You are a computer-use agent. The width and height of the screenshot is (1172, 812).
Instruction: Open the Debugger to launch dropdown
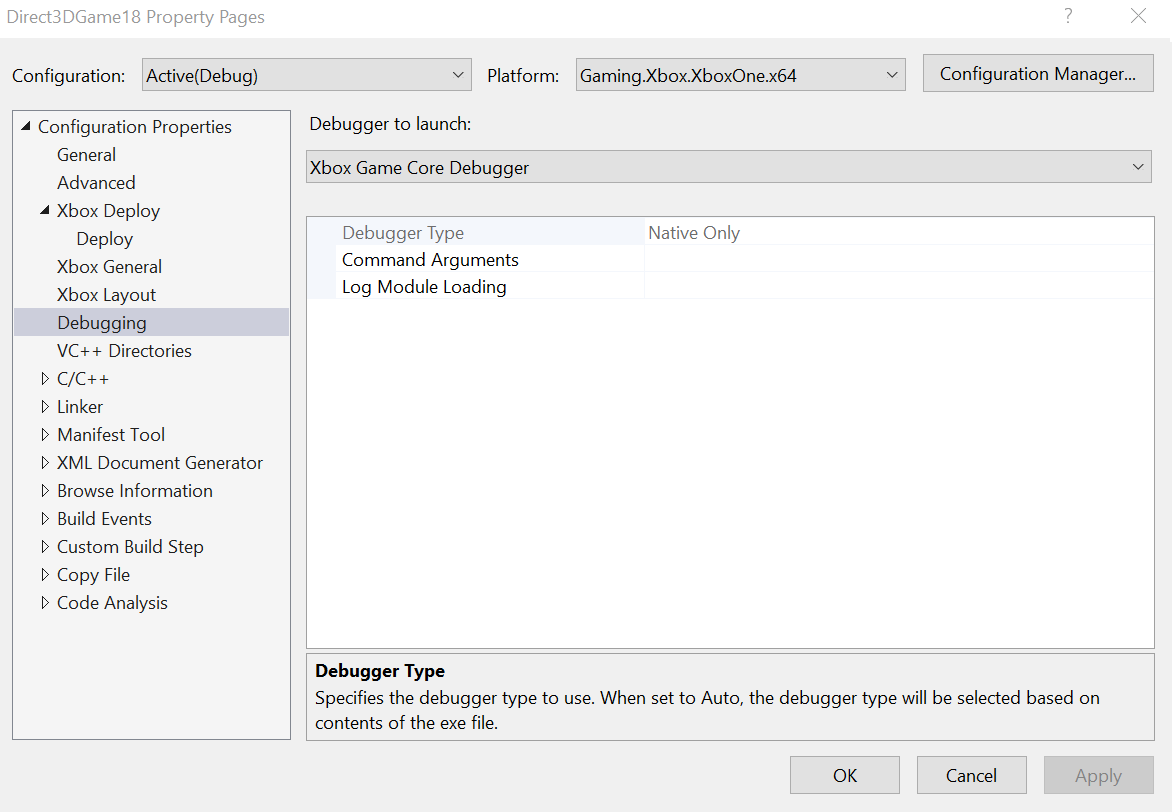729,167
